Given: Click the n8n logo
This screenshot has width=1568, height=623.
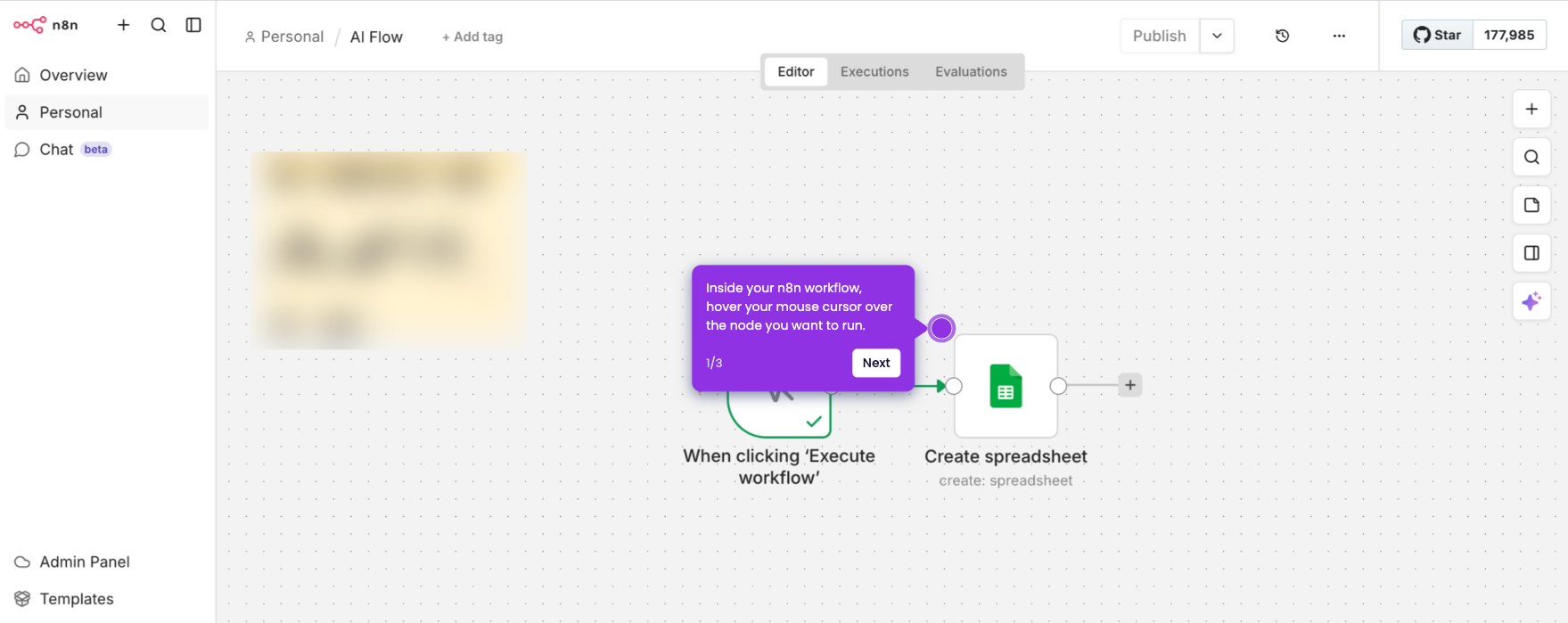Looking at the screenshot, I should pos(45,25).
